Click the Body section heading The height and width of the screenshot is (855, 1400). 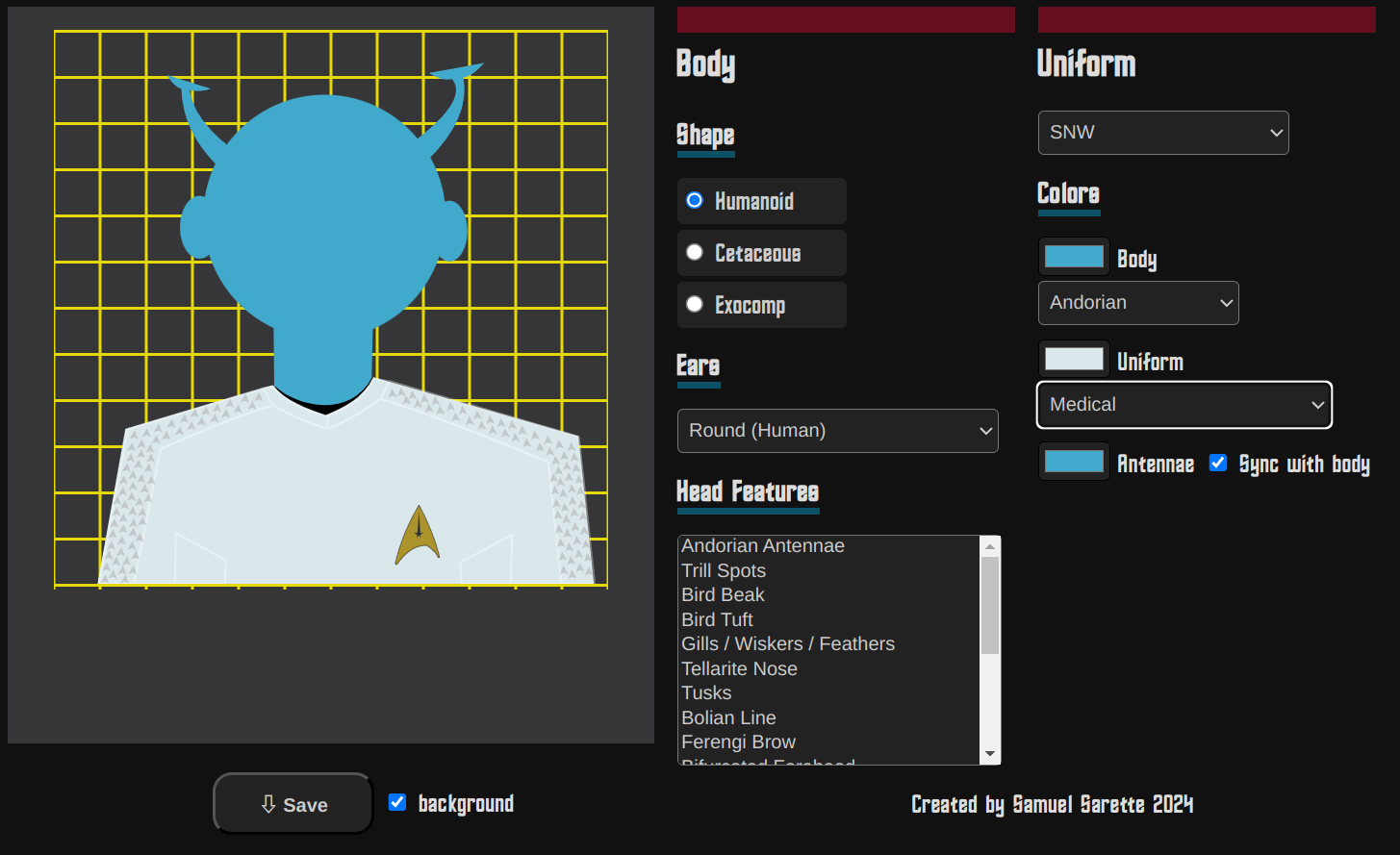coord(705,64)
